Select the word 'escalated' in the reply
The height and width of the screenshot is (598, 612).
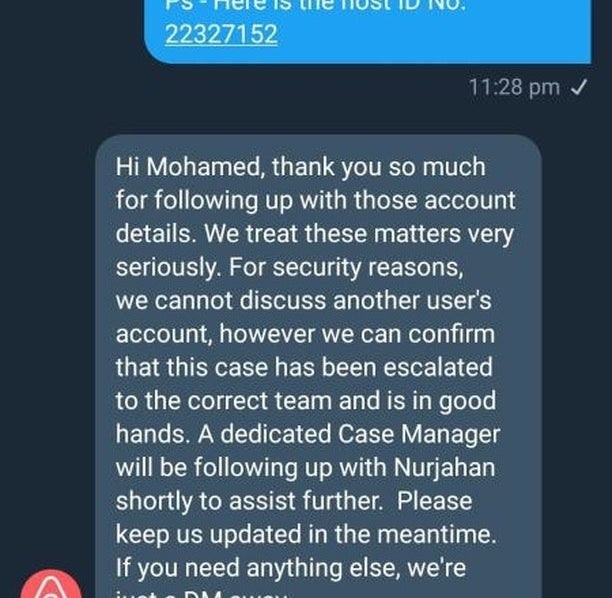[x=438, y=368]
